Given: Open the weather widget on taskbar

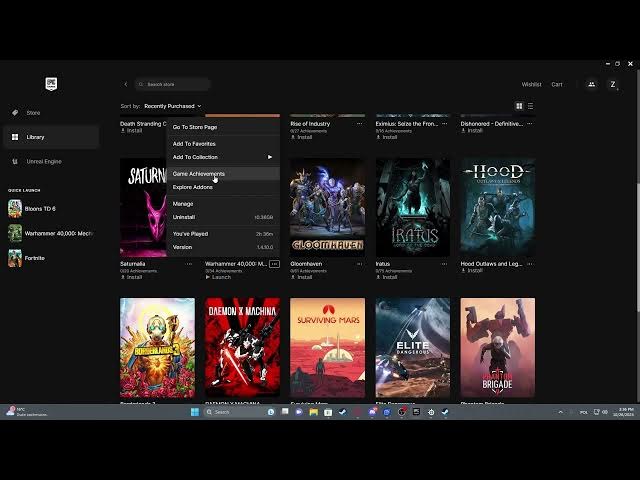Looking at the screenshot, I should 27,412.
